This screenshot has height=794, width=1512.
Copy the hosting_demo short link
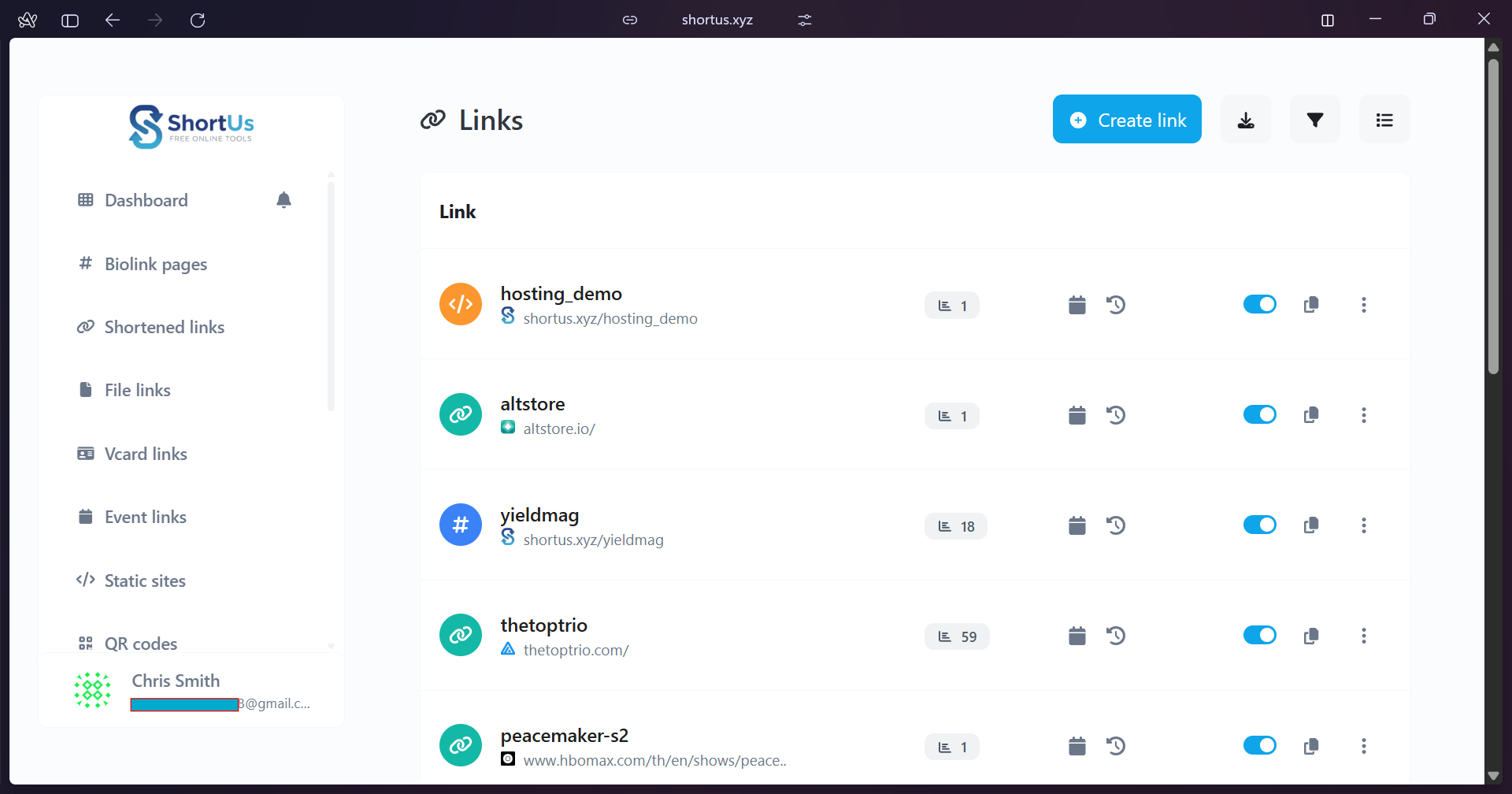1311,304
